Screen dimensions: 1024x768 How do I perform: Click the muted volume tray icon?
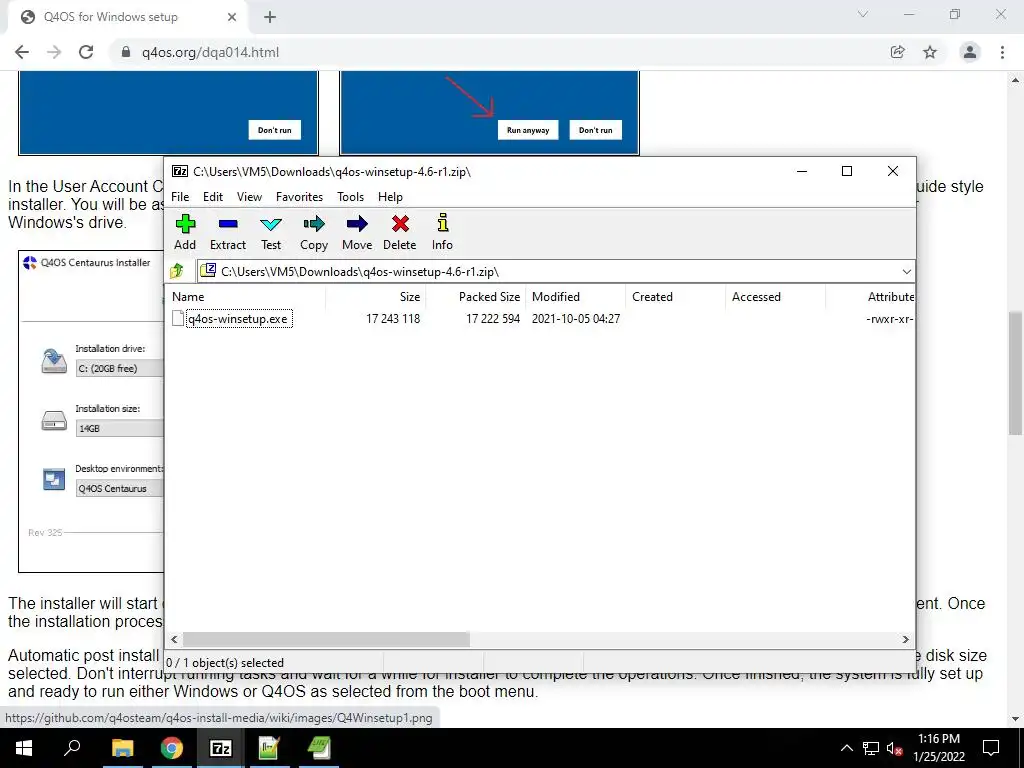pyautogui.click(x=894, y=748)
